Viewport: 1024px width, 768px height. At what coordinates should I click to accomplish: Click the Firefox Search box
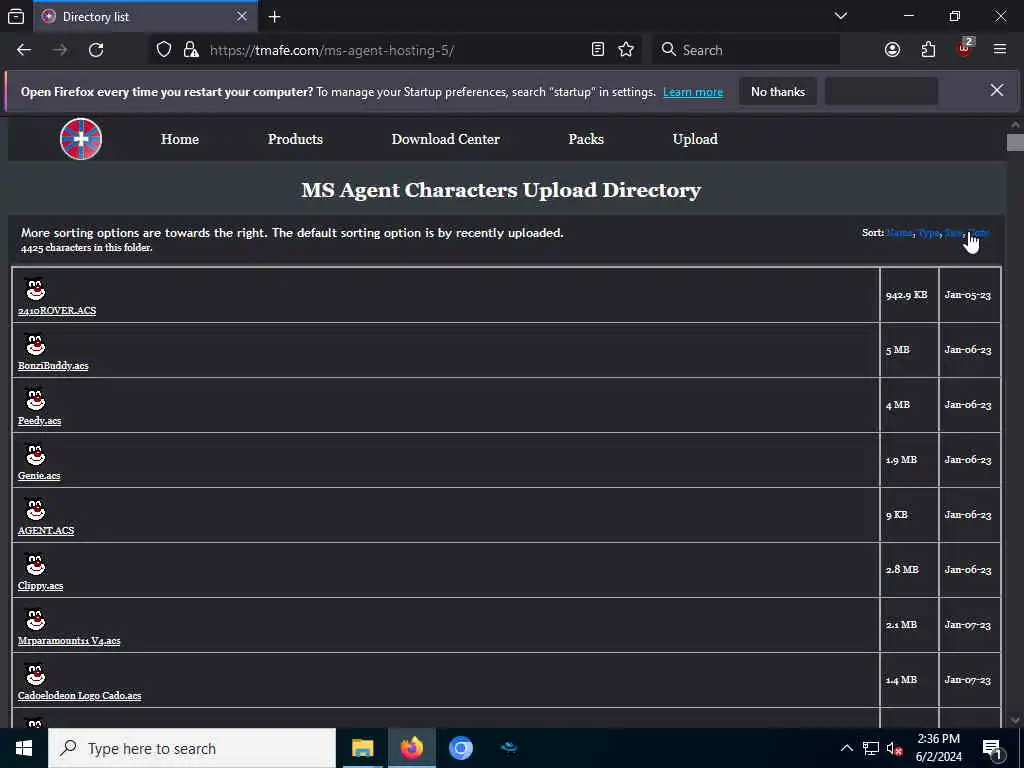click(x=746, y=50)
